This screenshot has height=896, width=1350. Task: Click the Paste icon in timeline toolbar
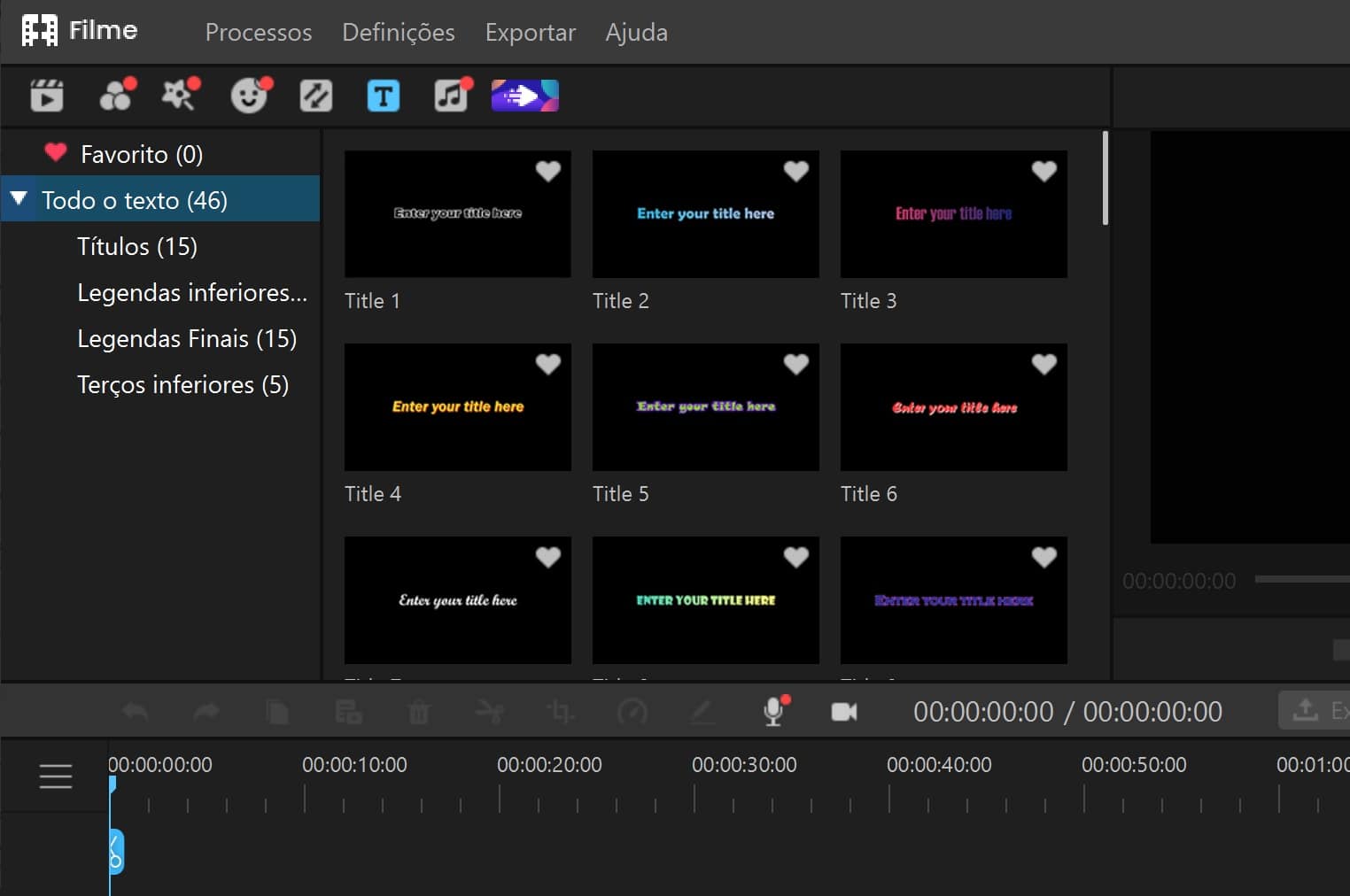pos(348,712)
